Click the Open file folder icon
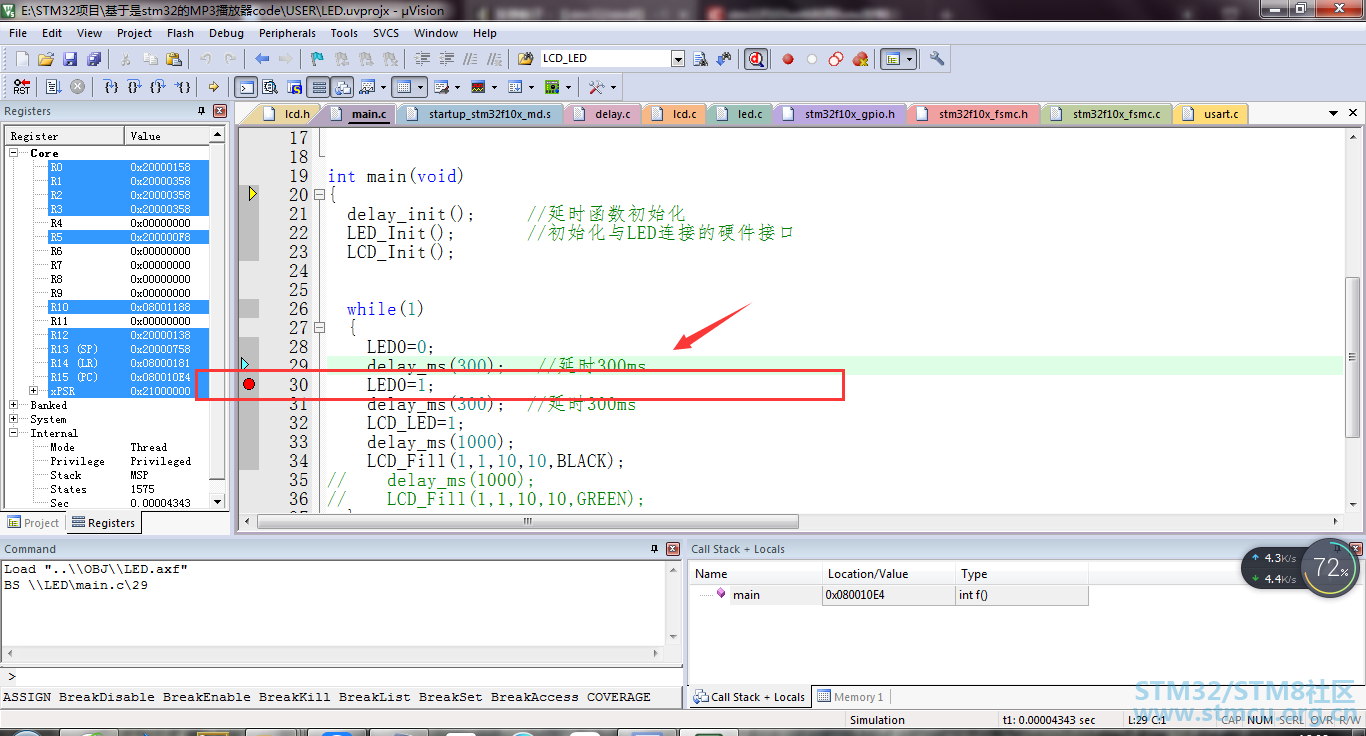 click(46, 59)
